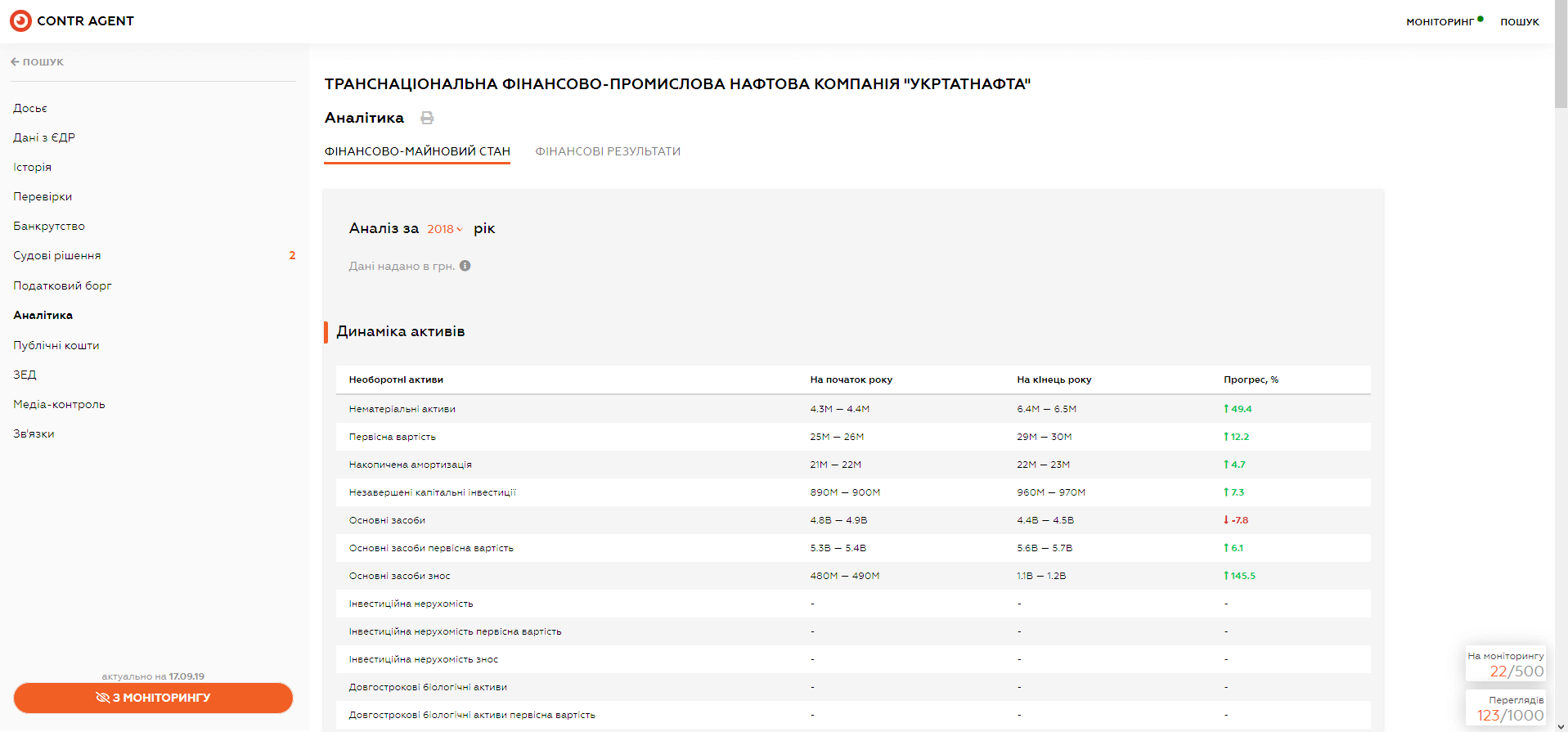This screenshot has height=732, width=1568.
Task: Click the Судові рішення count badge 2
Action: coord(292,255)
